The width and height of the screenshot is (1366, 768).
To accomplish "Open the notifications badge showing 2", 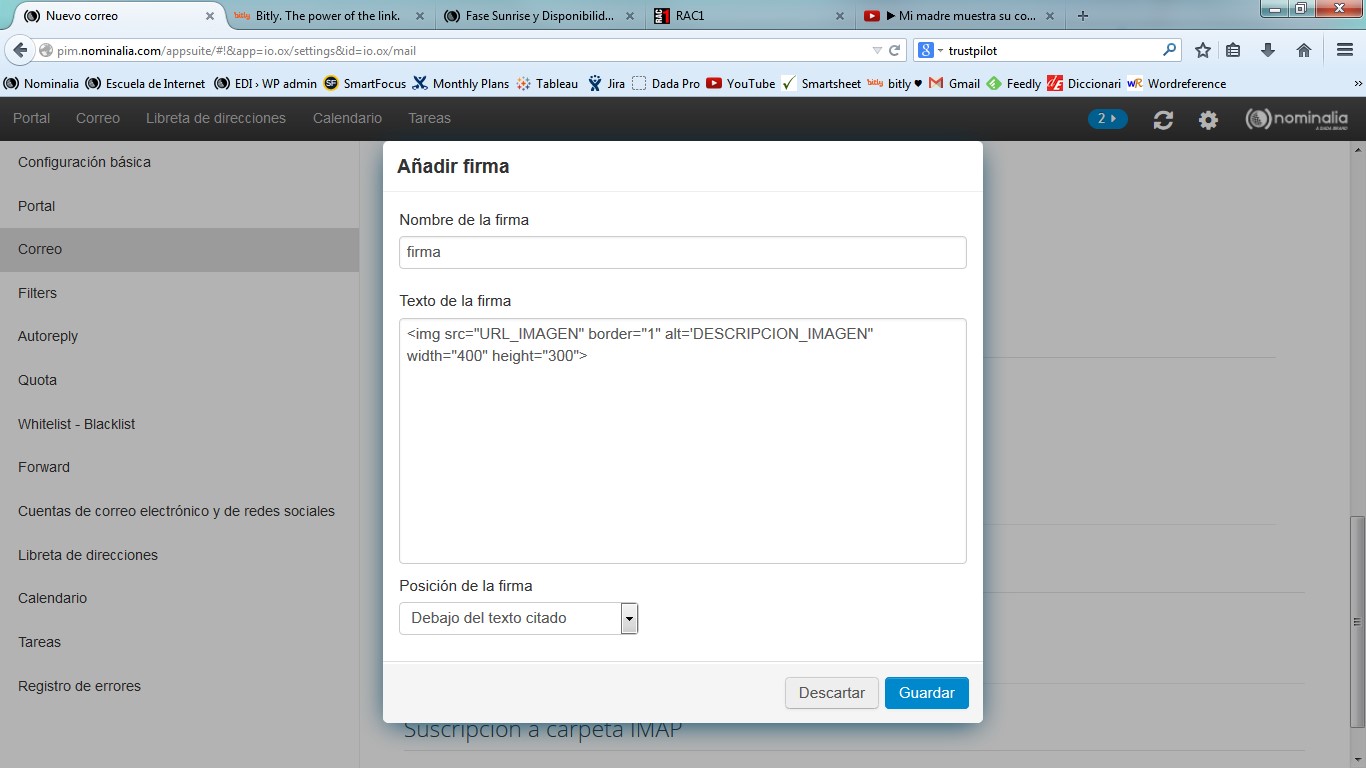I will (x=1107, y=119).
